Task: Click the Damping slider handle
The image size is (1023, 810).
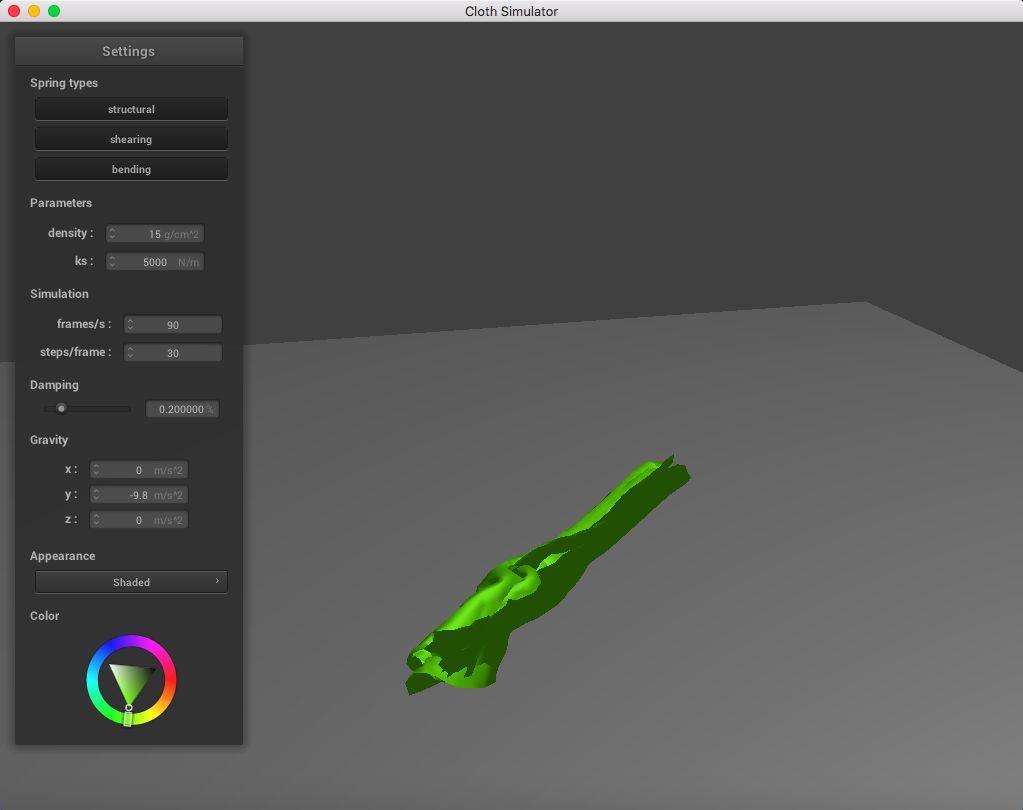Action: [x=61, y=409]
